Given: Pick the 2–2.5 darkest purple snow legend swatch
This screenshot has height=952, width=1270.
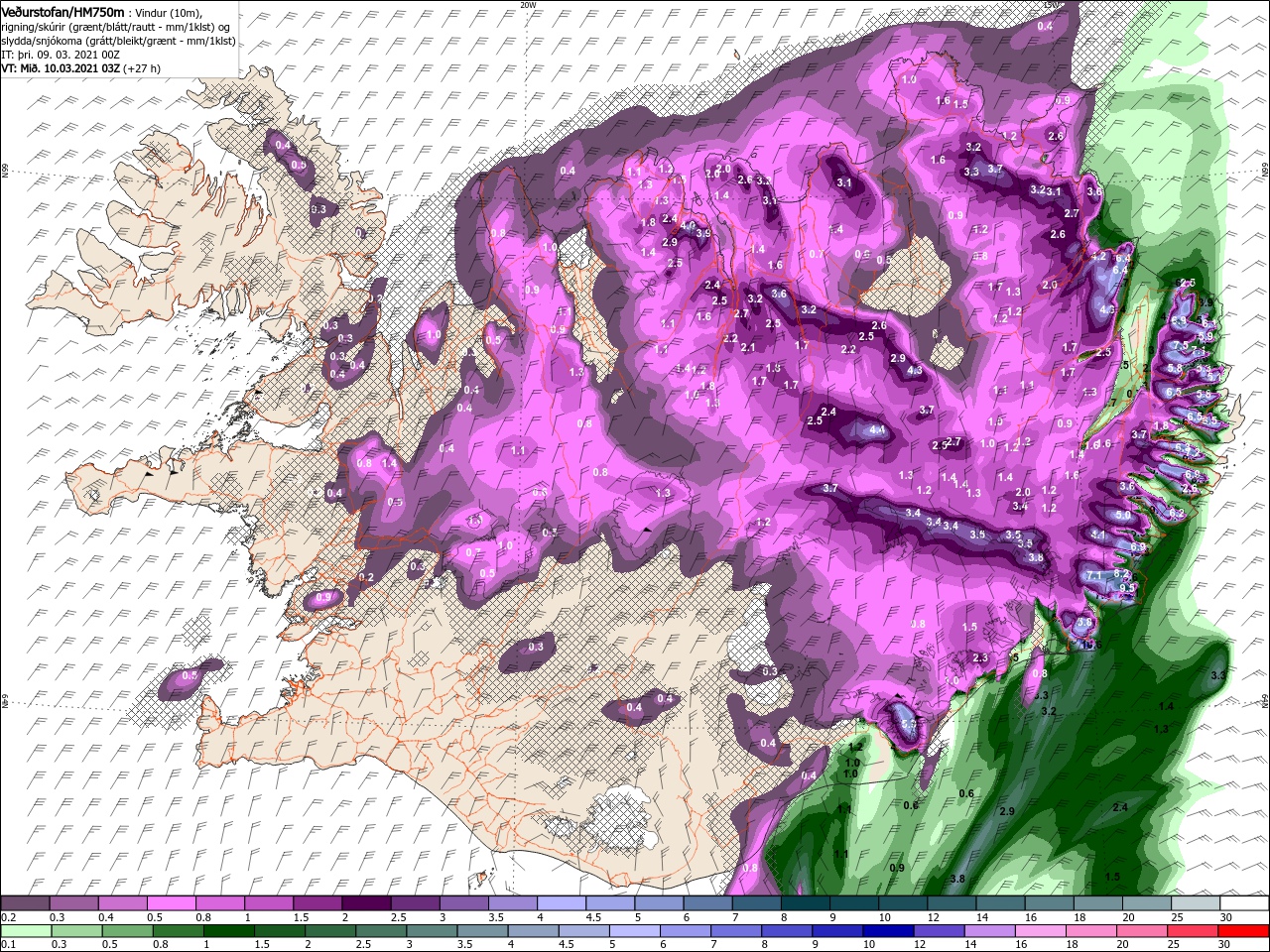Looking at the screenshot, I should coord(366,903).
